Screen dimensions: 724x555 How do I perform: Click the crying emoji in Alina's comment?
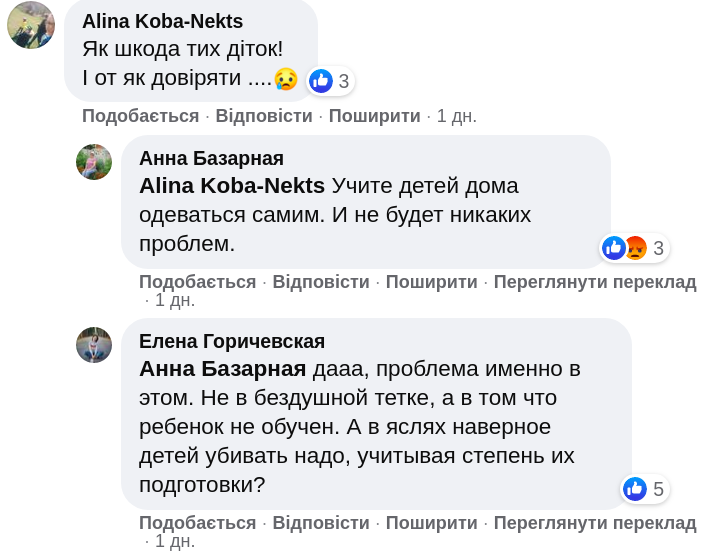tap(286, 78)
